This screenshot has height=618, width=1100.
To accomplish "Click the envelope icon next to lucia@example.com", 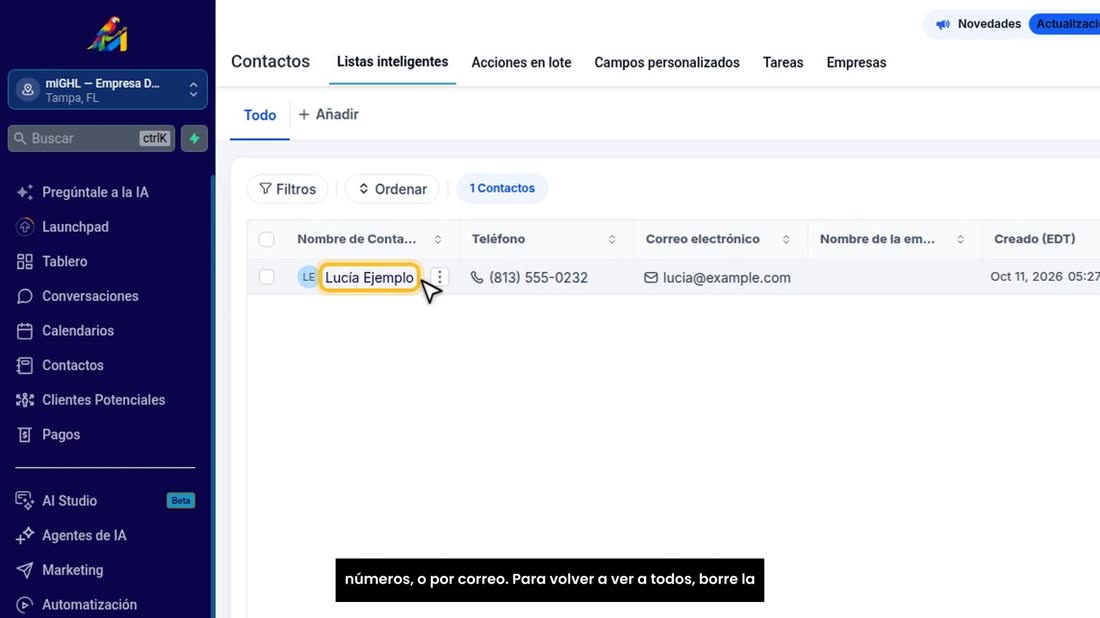I will pyautogui.click(x=651, y=277).
